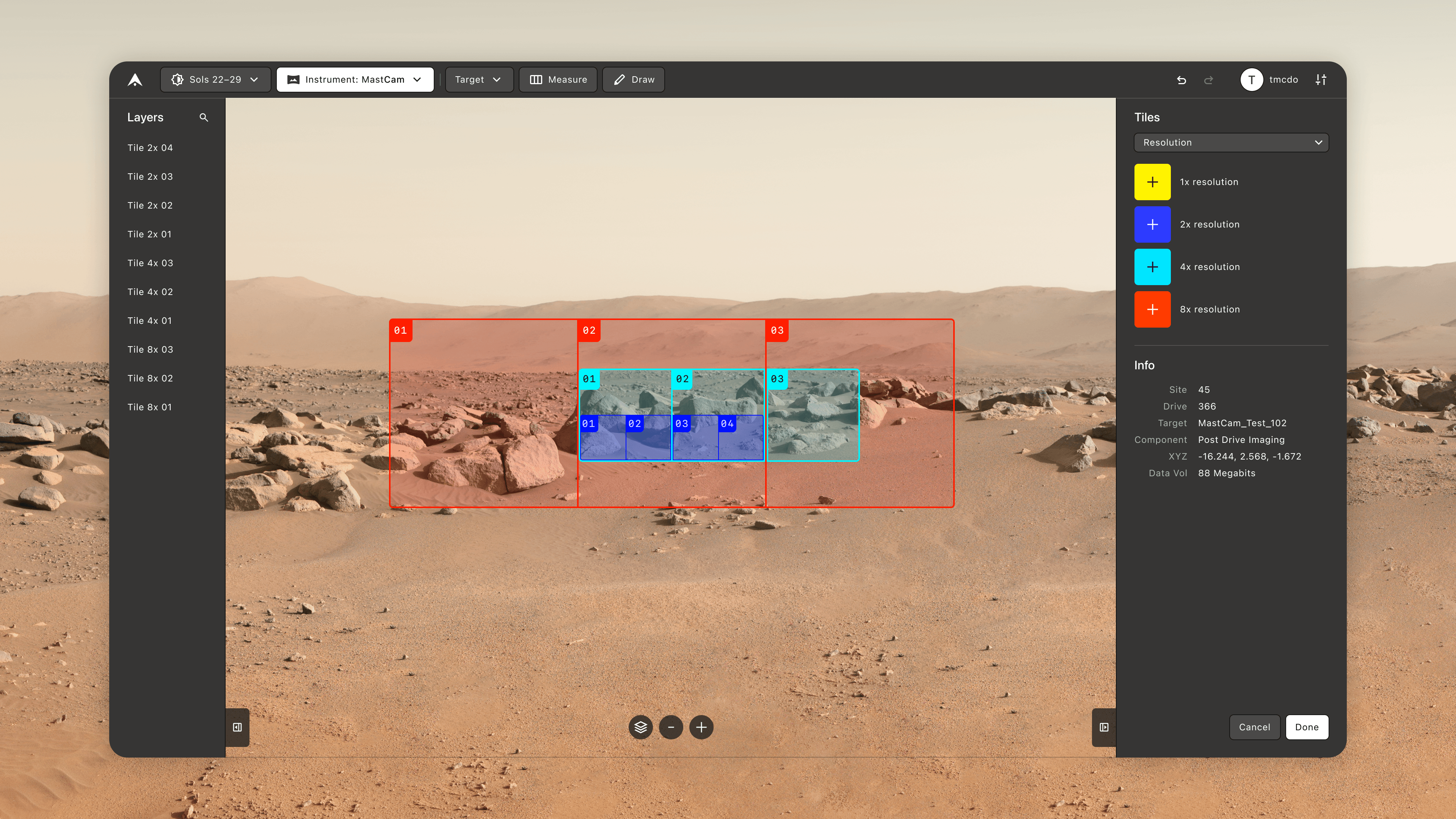Click the MastCam_Test_102 target value

pos(1242,423)
